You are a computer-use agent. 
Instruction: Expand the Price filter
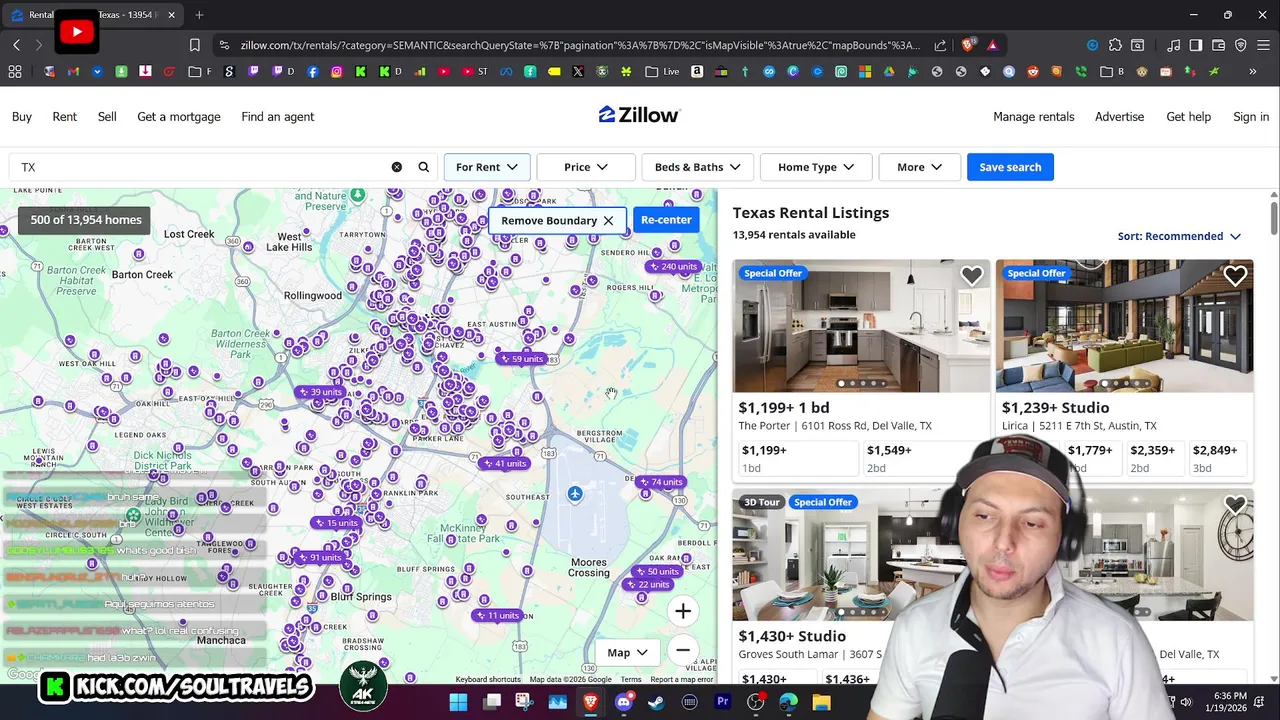point(586,167)
